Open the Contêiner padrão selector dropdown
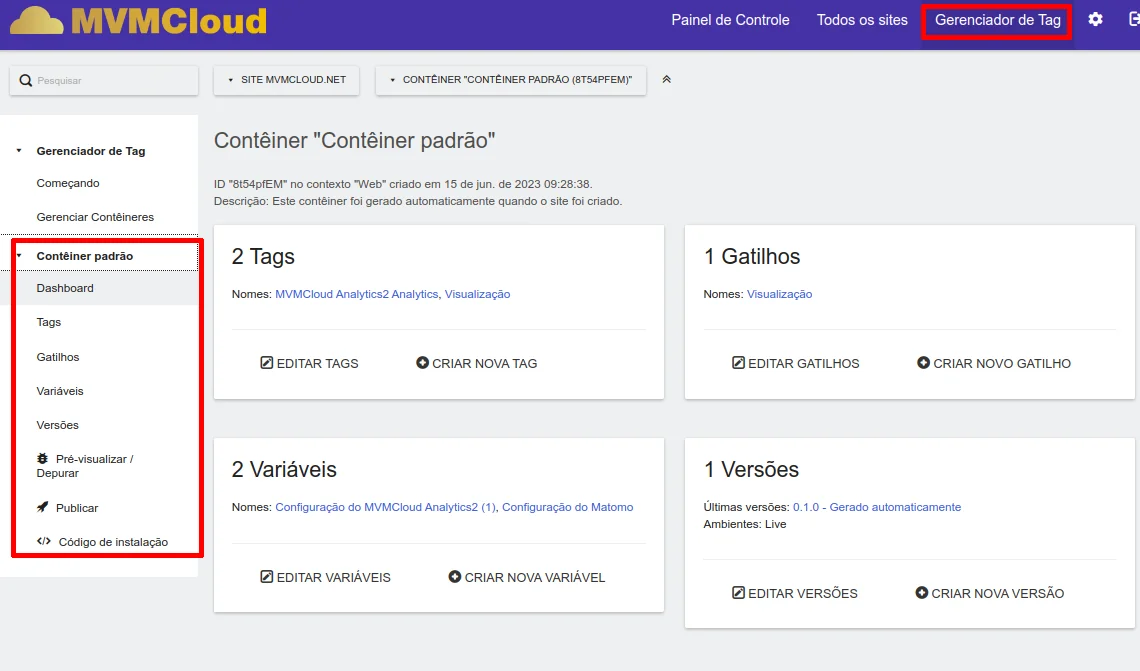 pos(511,80)
